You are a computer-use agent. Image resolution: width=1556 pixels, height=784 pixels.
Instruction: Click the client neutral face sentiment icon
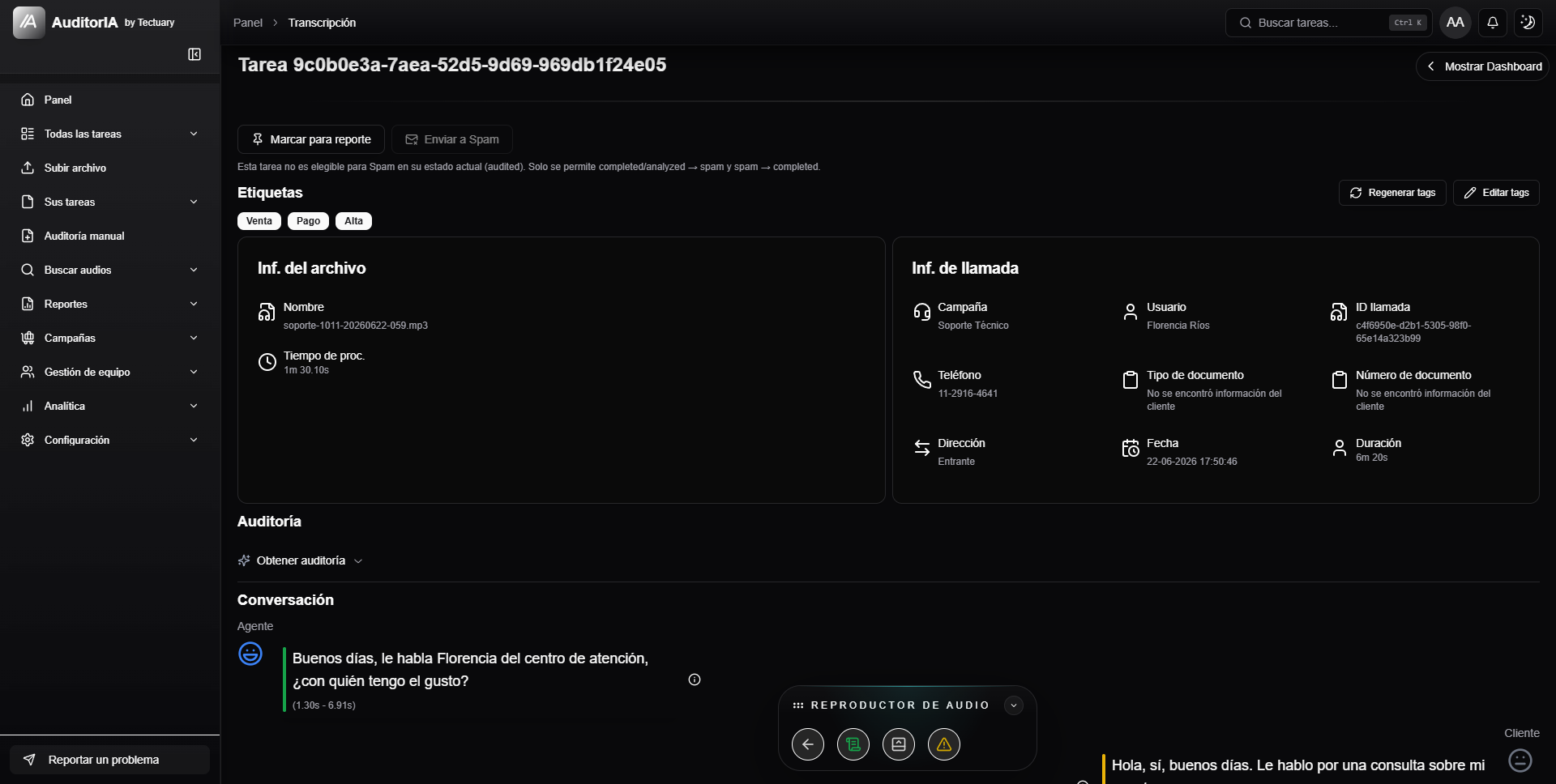pos(1520,761)
